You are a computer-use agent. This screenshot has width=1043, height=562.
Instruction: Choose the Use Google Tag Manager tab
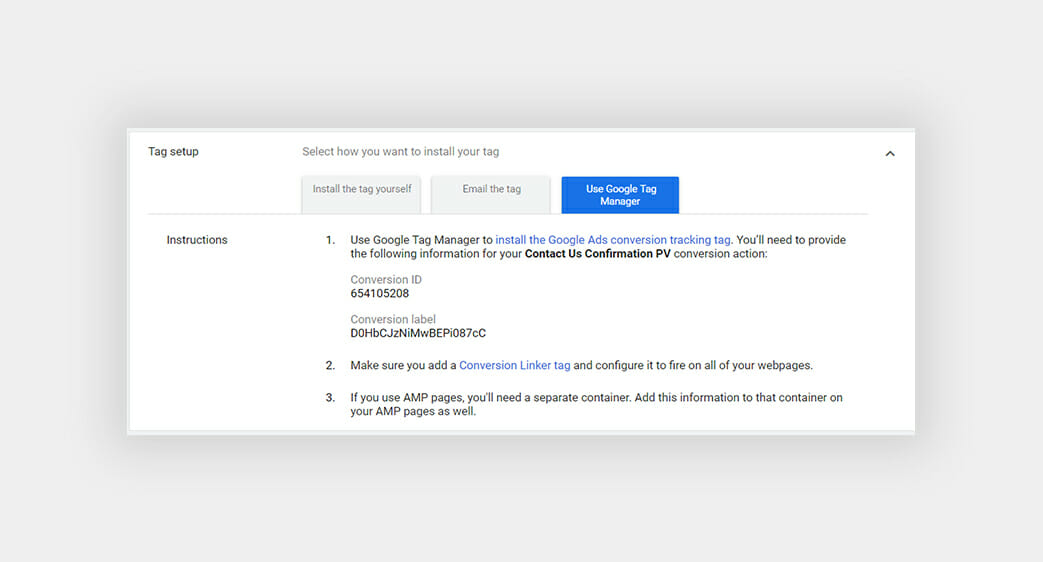pos(620,195)
